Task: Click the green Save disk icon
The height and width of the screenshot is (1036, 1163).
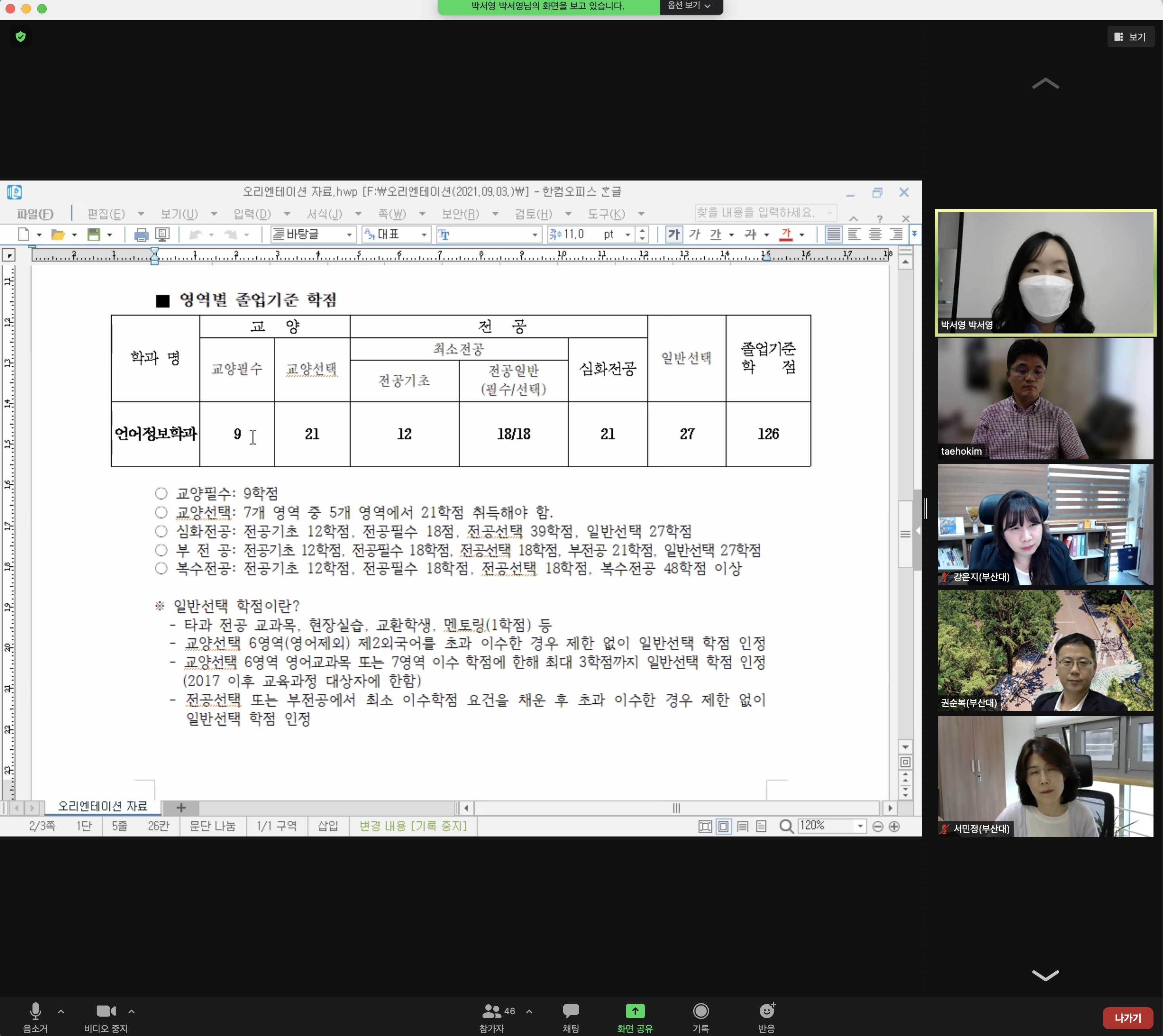Action: (93, 234)
